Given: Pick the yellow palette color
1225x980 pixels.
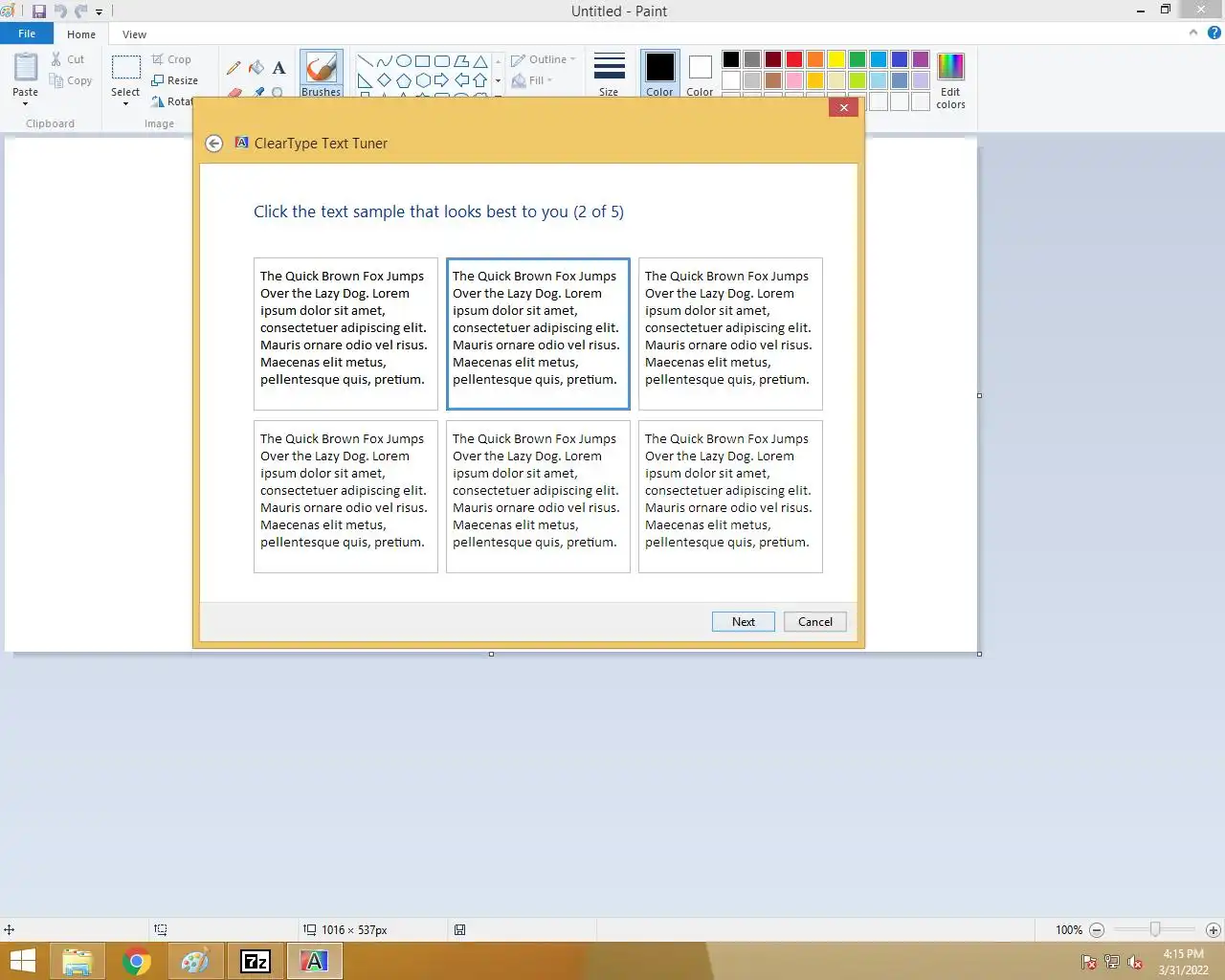Looking at the screenshot, I should click(x=836, y=59).
